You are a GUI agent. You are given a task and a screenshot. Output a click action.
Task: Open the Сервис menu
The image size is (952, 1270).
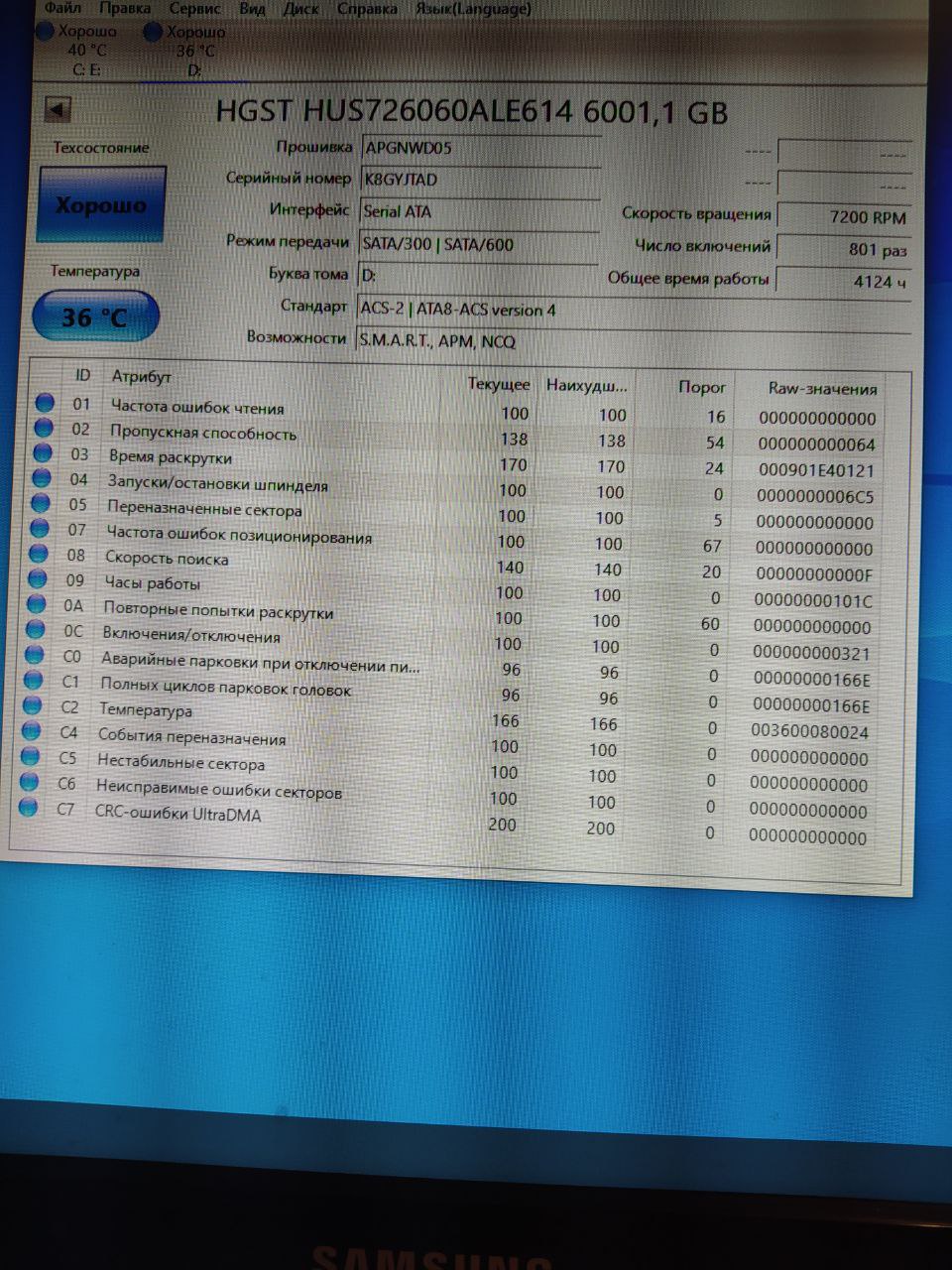195,8
